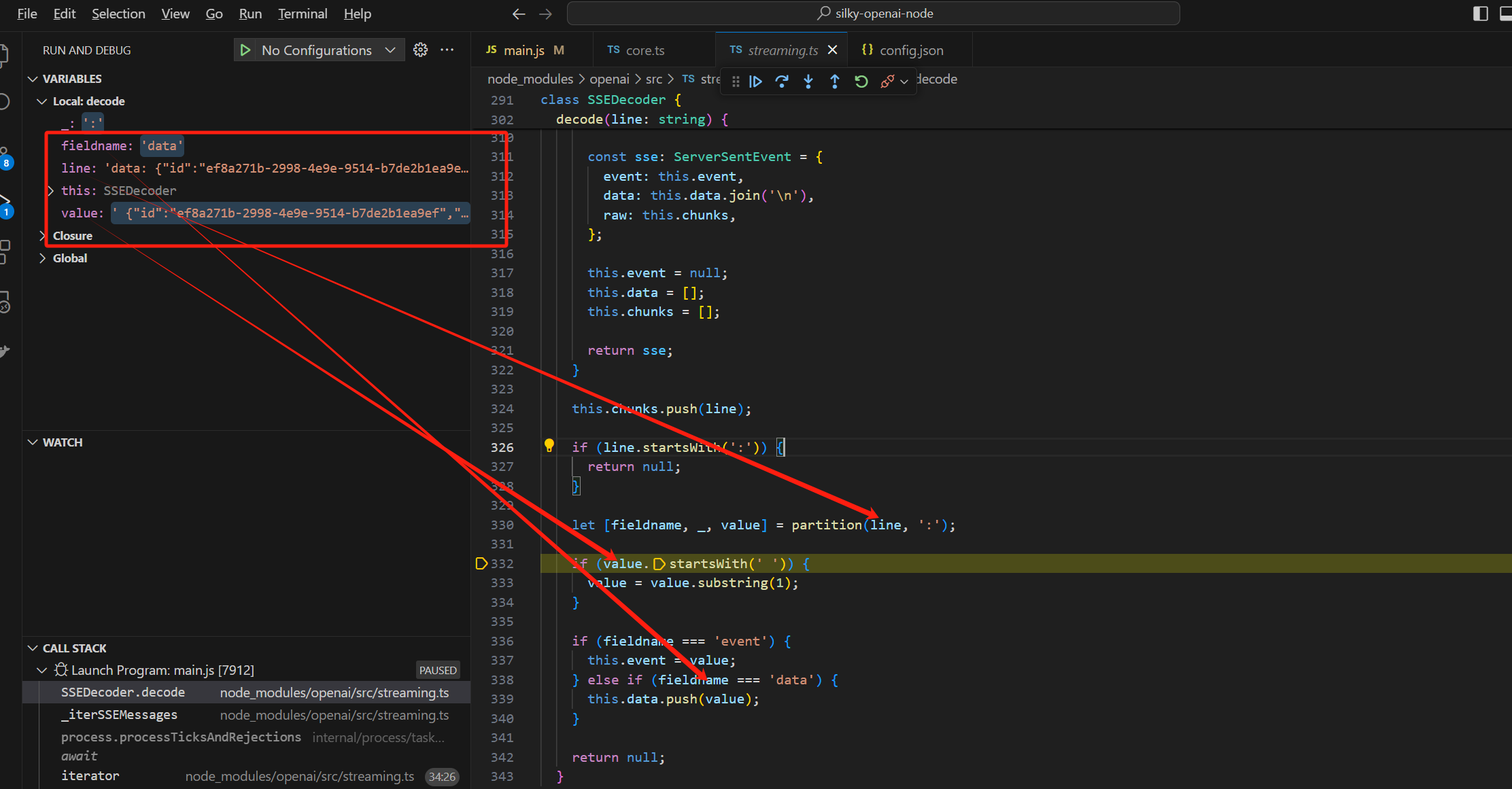Open the Go menu

coord(214,14)
